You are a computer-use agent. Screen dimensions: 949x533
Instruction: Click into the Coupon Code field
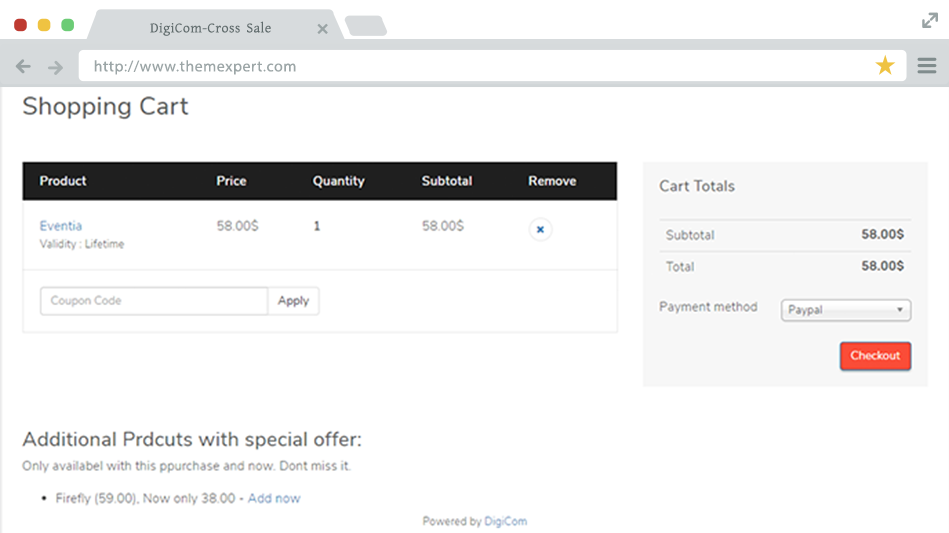[x=154, y=301]
